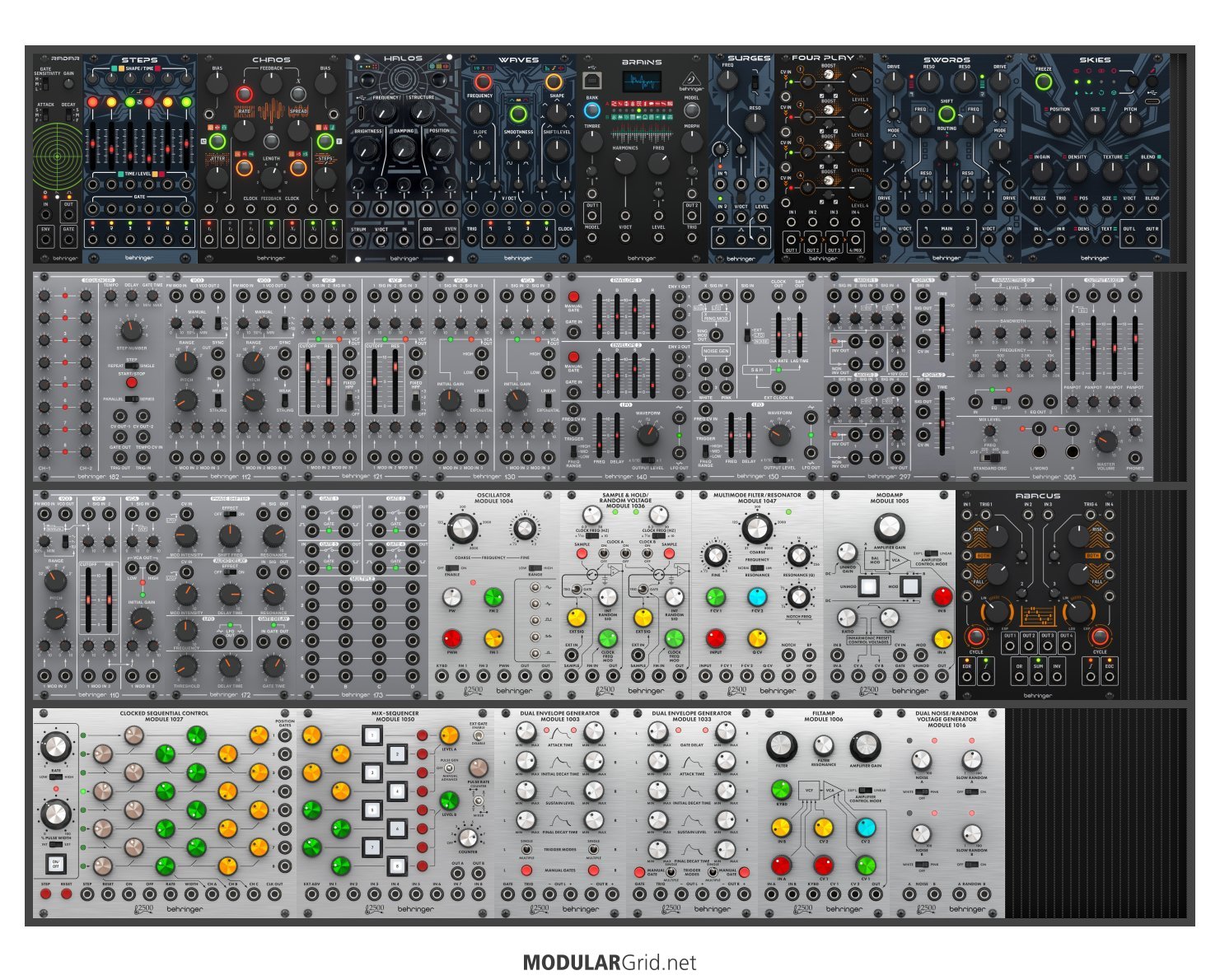Screen dimensions: 1220x980
Task: Click the OUT R jack on SKIES
Action: 1152,240
